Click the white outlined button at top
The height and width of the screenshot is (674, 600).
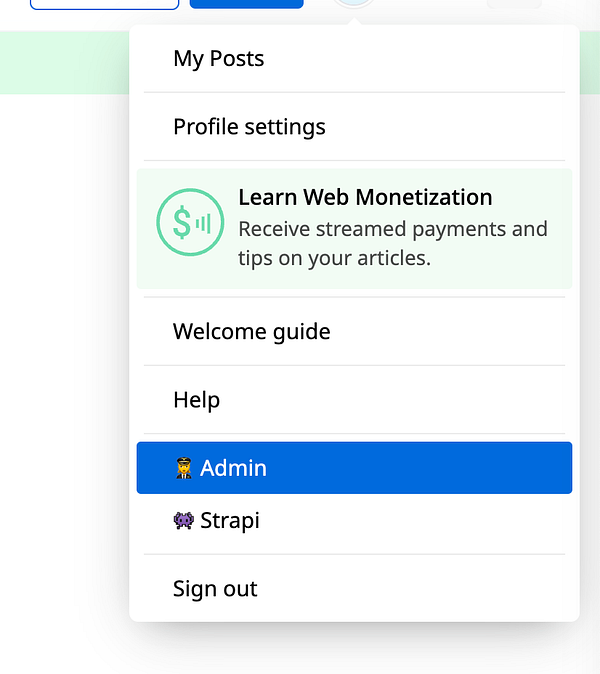104,4
